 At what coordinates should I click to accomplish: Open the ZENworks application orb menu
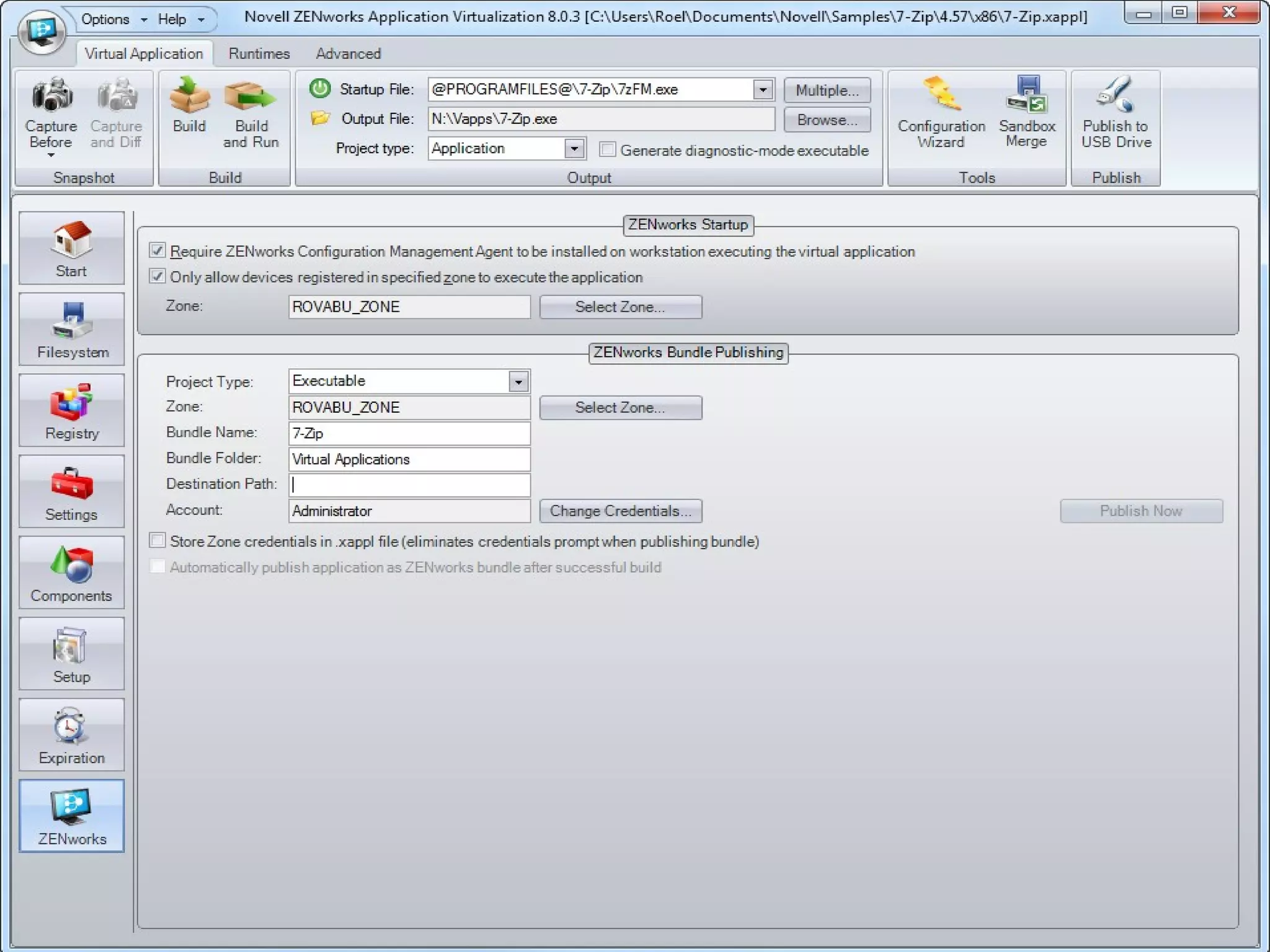click(42, 31)
